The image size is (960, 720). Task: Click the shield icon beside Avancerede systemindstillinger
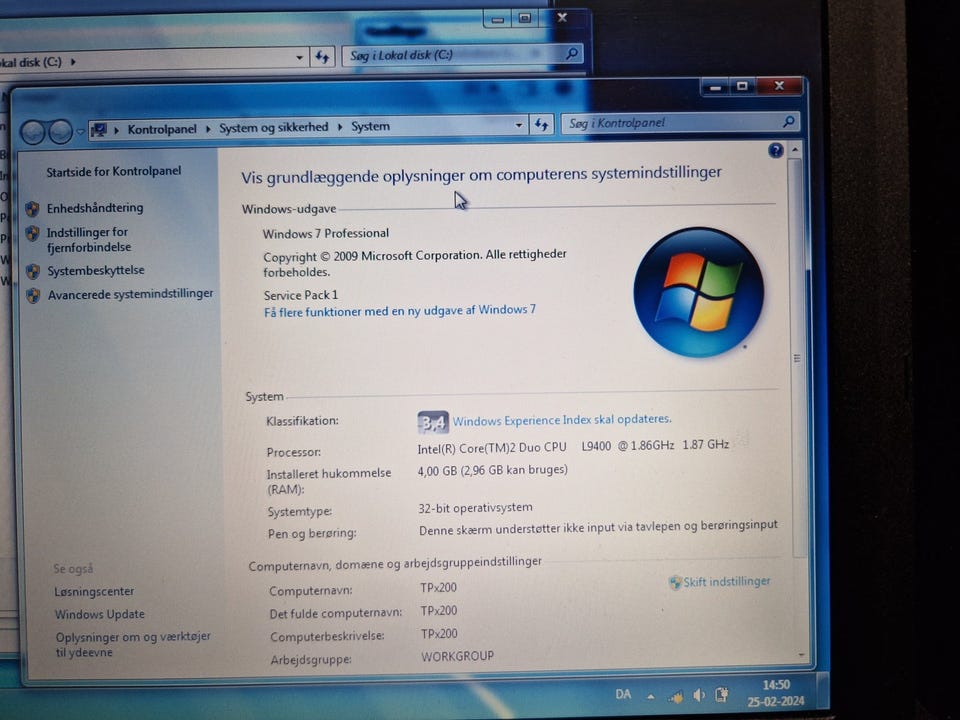(x=33, y=296)
